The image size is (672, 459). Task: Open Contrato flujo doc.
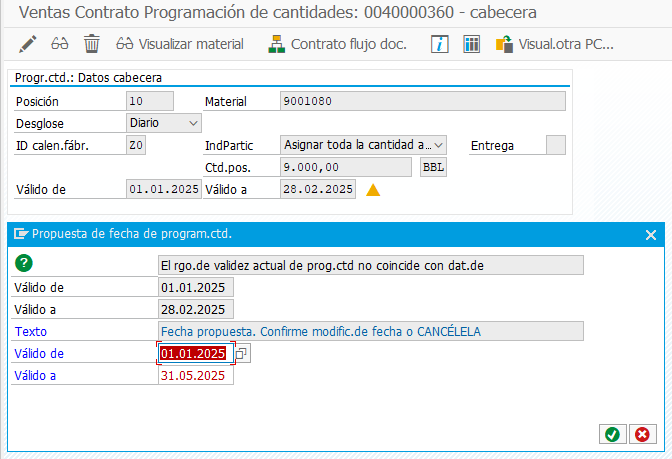coord(337,44)
